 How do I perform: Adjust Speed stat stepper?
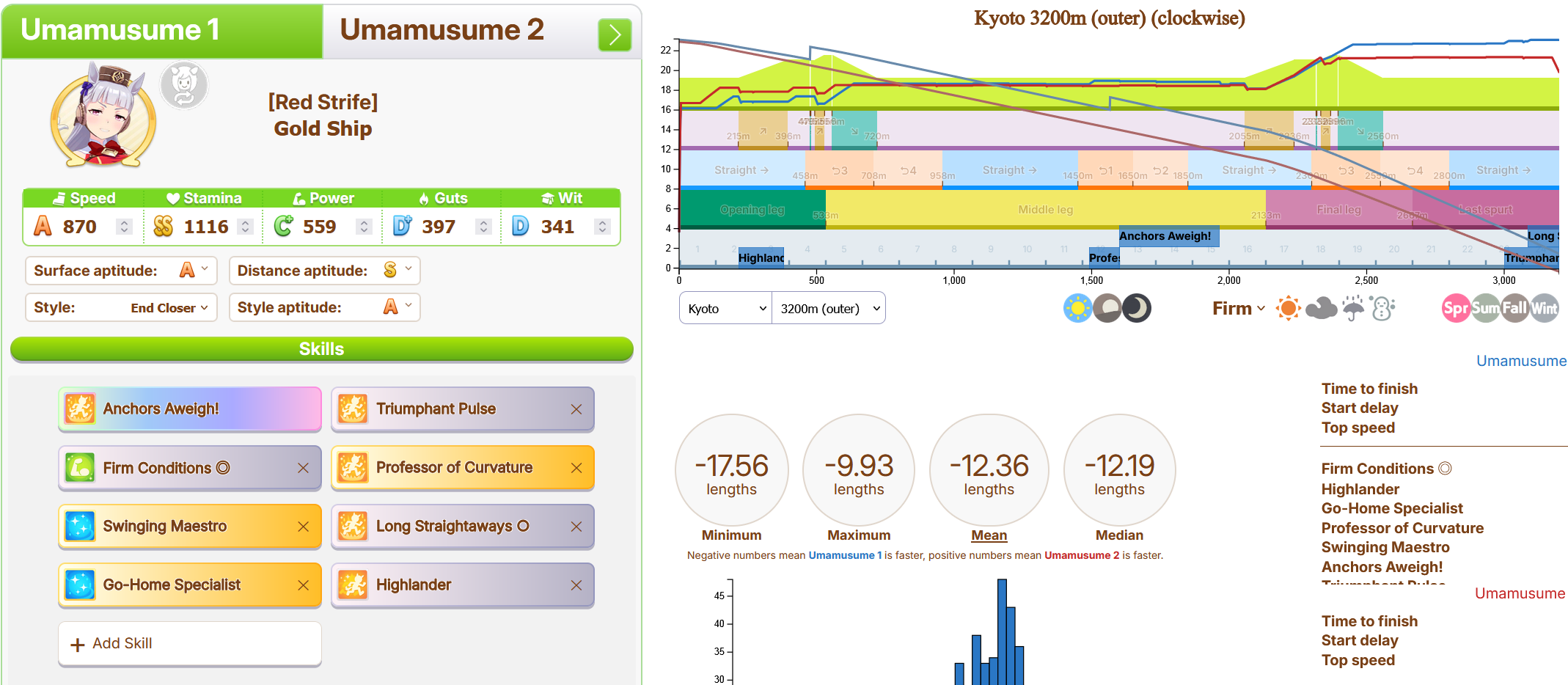[125, 227]
